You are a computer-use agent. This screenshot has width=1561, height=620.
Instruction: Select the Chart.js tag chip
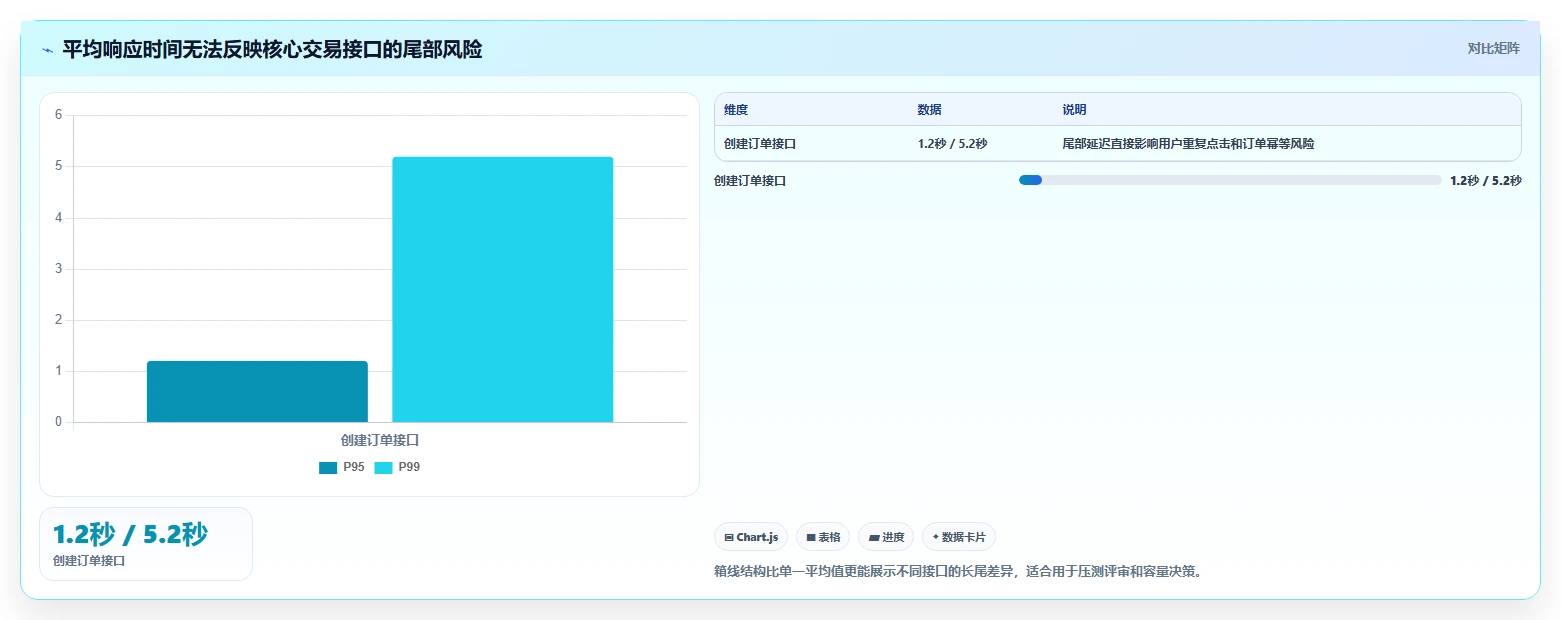(751, 537)
